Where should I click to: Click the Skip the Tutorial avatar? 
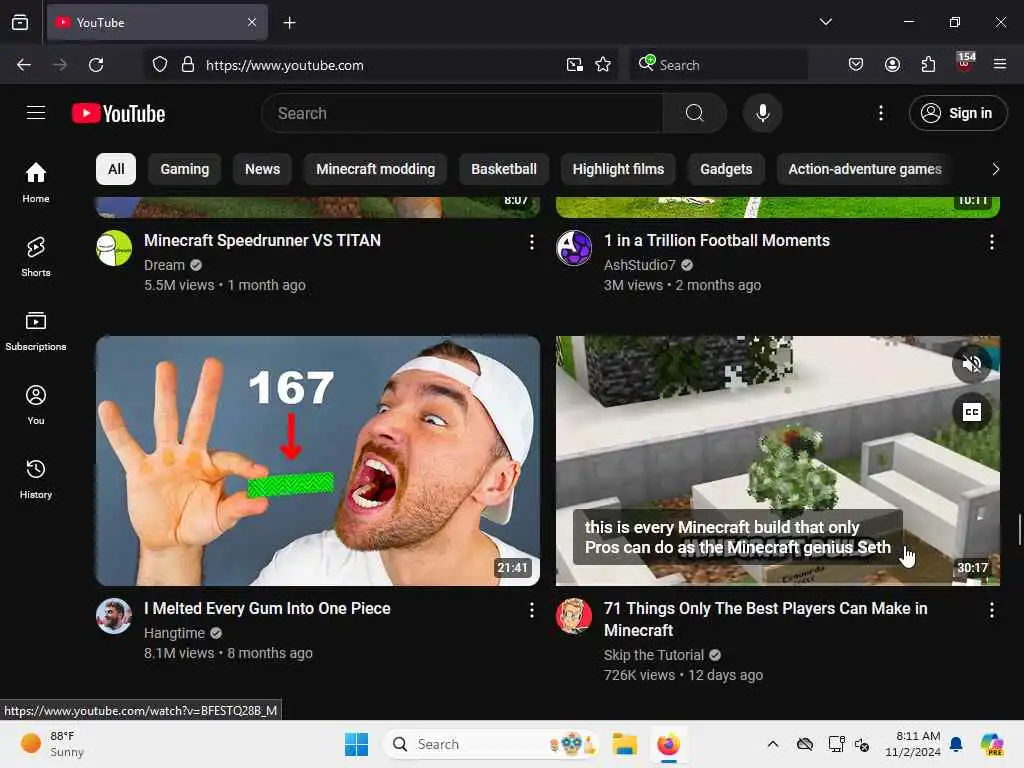pos(574,616)
